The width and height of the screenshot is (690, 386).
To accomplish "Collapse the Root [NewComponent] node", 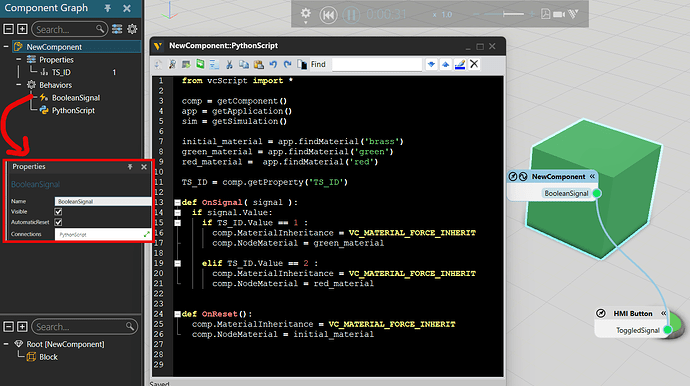I will point(6,344).
